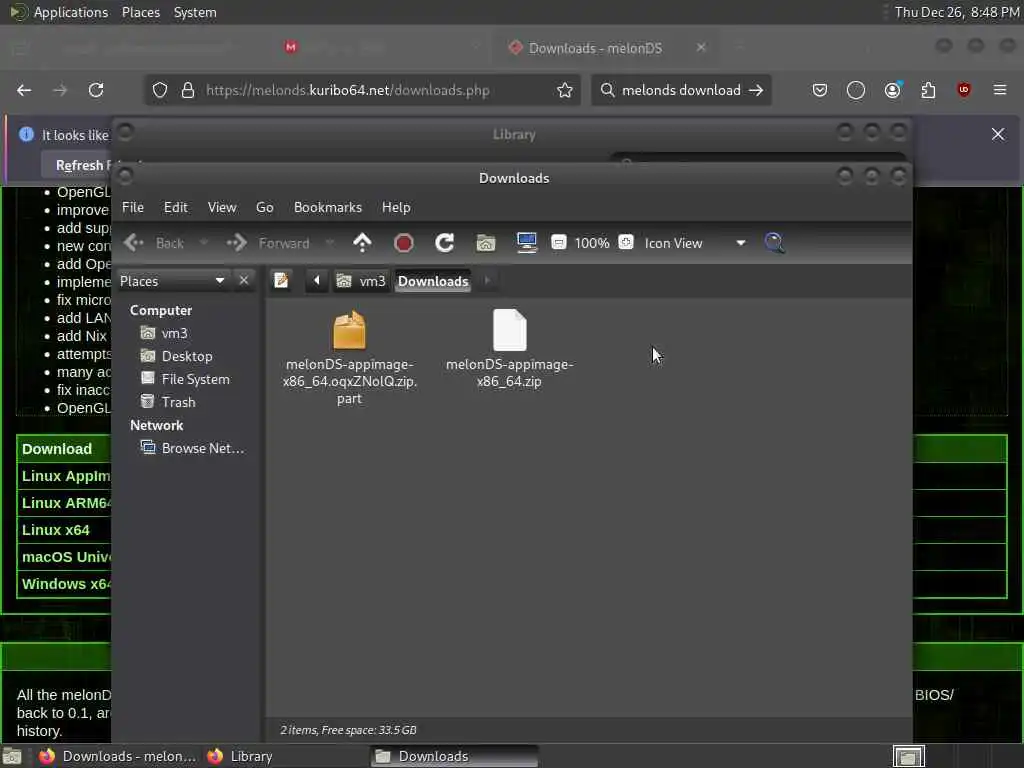Select vm3 in the path bar
1024x768 pixels.
(x=361, y=281)
